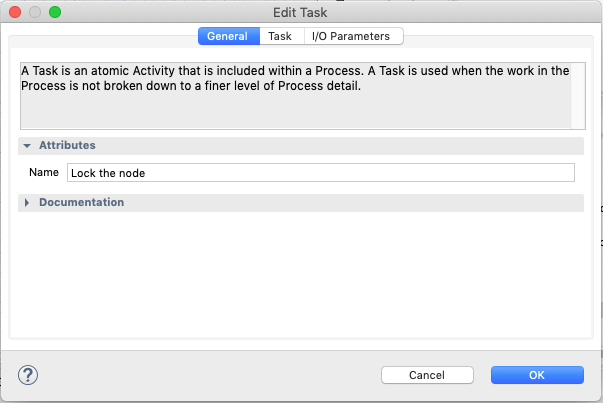
Task: Open the Task tab
Action: click(x=280, y=36)
